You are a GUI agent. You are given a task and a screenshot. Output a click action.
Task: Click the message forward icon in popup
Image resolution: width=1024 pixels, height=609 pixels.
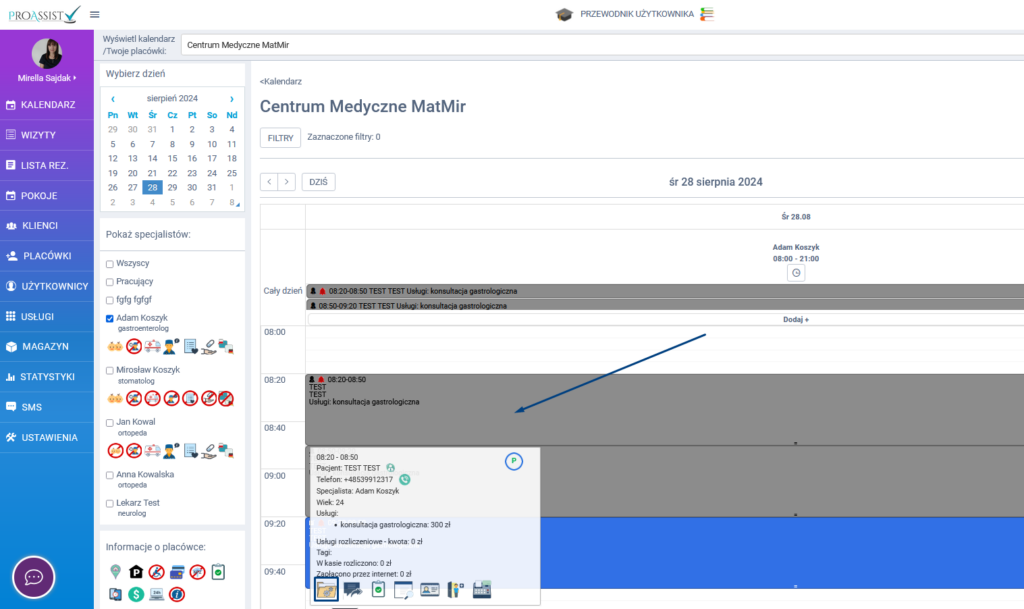coord(353,590)
